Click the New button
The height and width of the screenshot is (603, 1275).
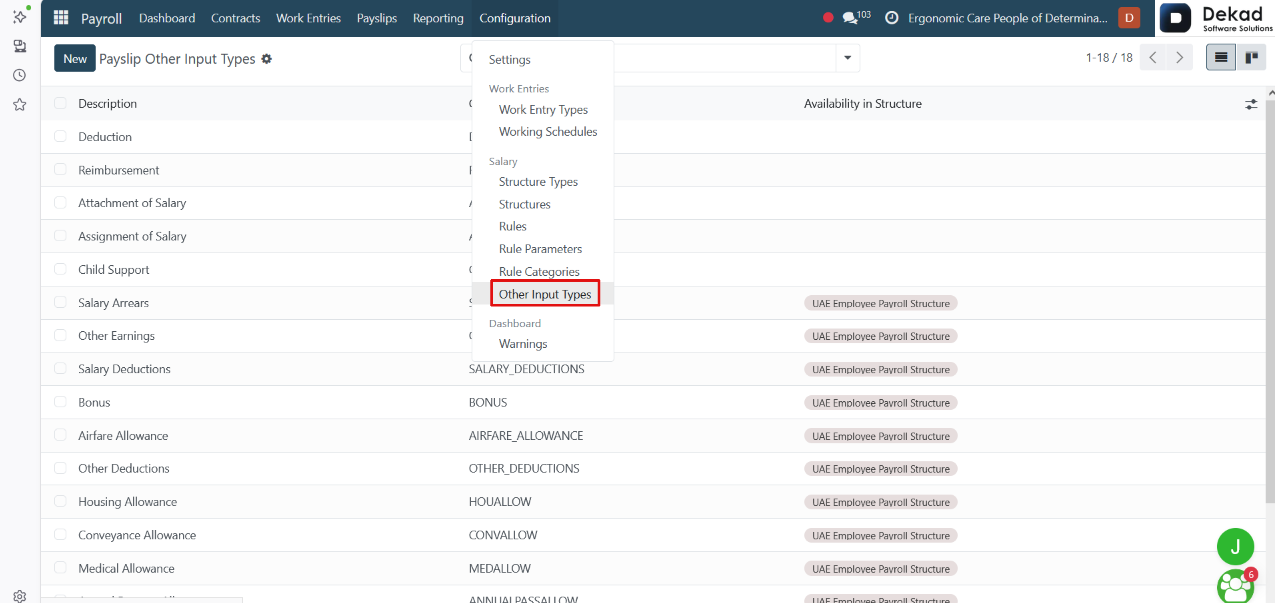(x=75, y=59)
